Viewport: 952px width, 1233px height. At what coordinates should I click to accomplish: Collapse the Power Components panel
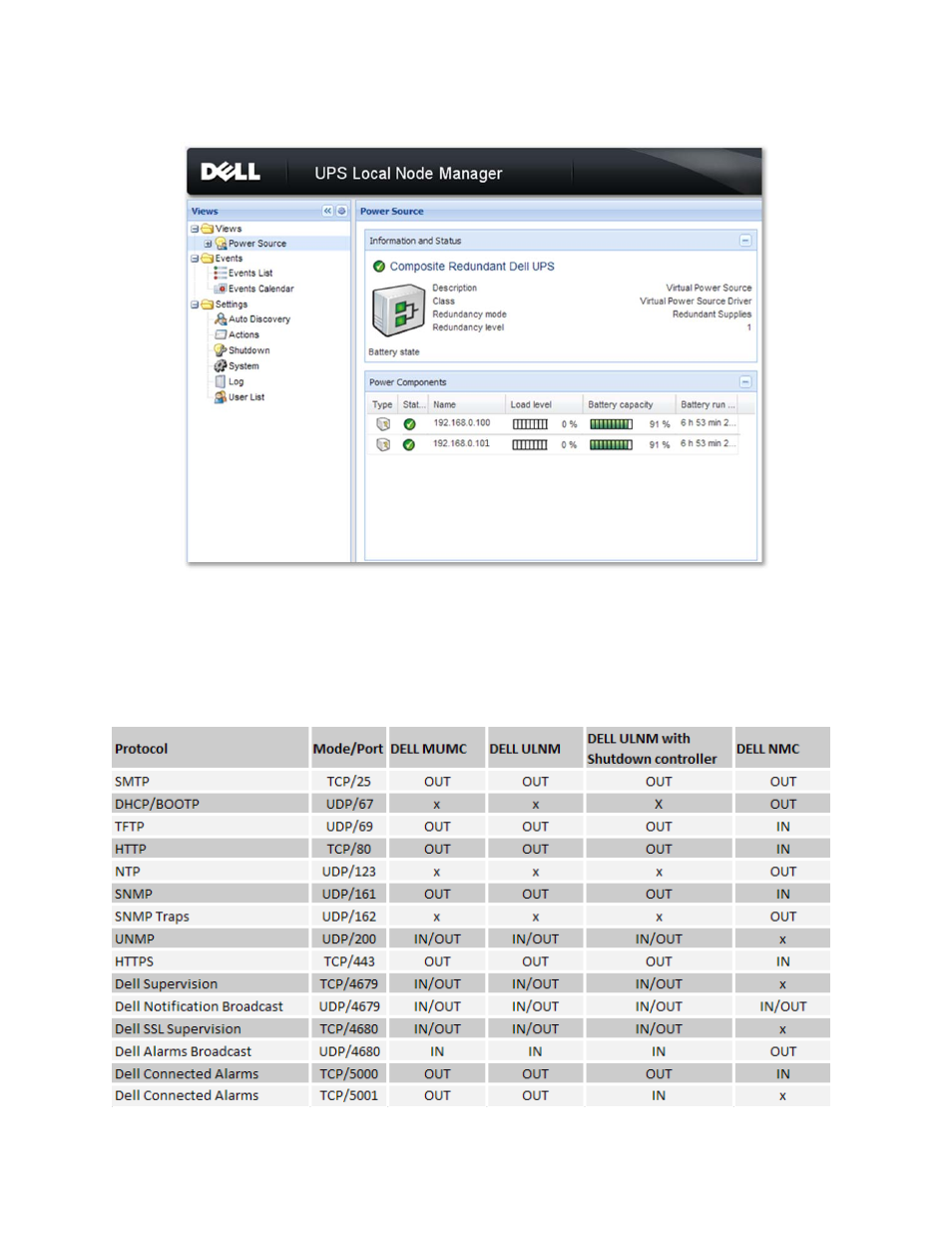744,382
